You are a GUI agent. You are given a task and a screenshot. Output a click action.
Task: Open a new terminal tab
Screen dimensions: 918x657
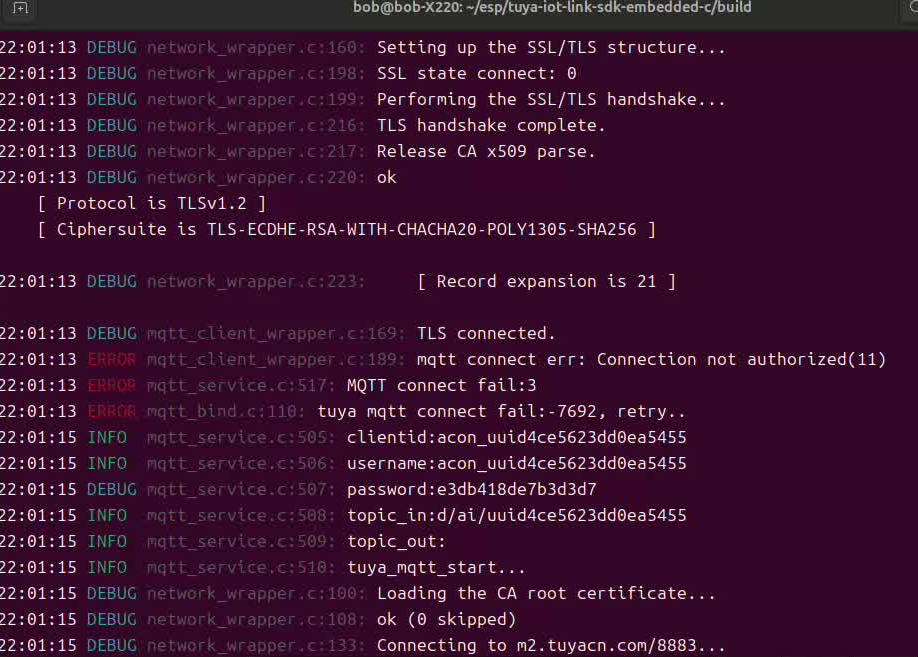[20, 8]
